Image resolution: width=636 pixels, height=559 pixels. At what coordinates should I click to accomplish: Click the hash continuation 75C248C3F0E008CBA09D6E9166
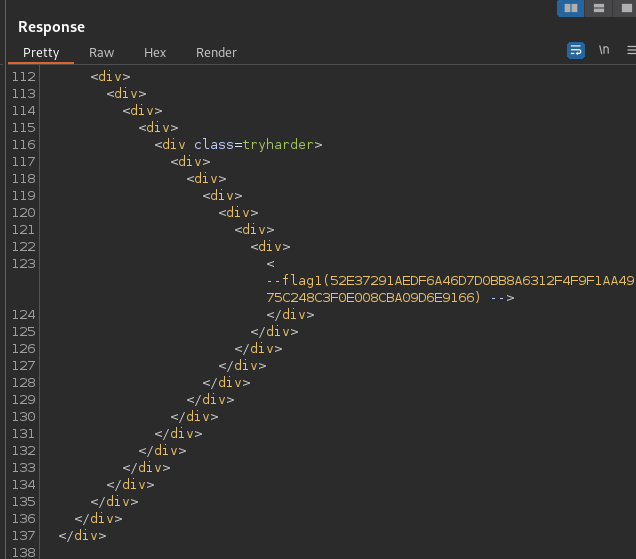point(371,297)
